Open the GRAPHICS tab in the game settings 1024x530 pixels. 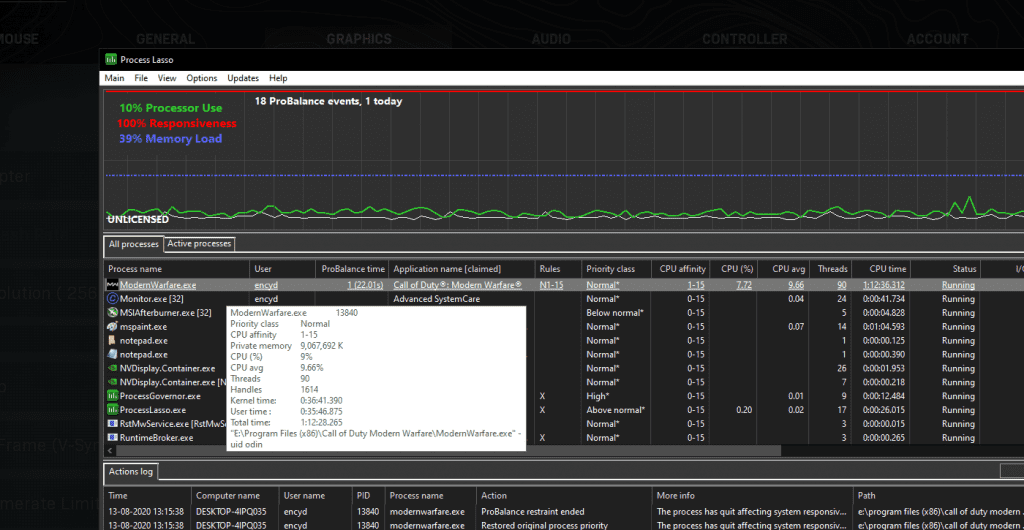point(359,39)
